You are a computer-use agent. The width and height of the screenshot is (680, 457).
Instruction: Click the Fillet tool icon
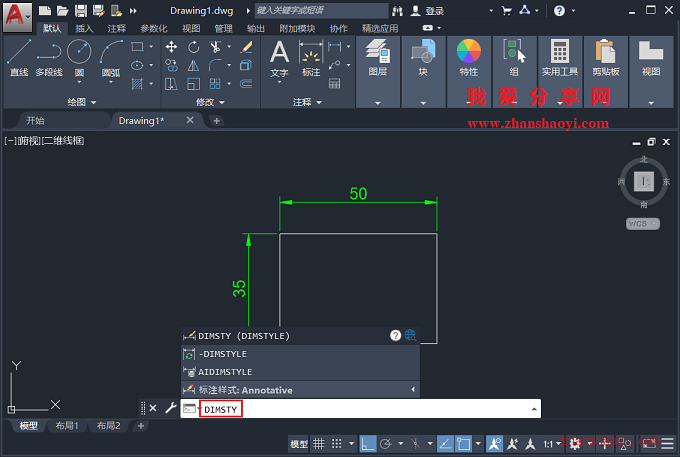(x=215, y=65)
